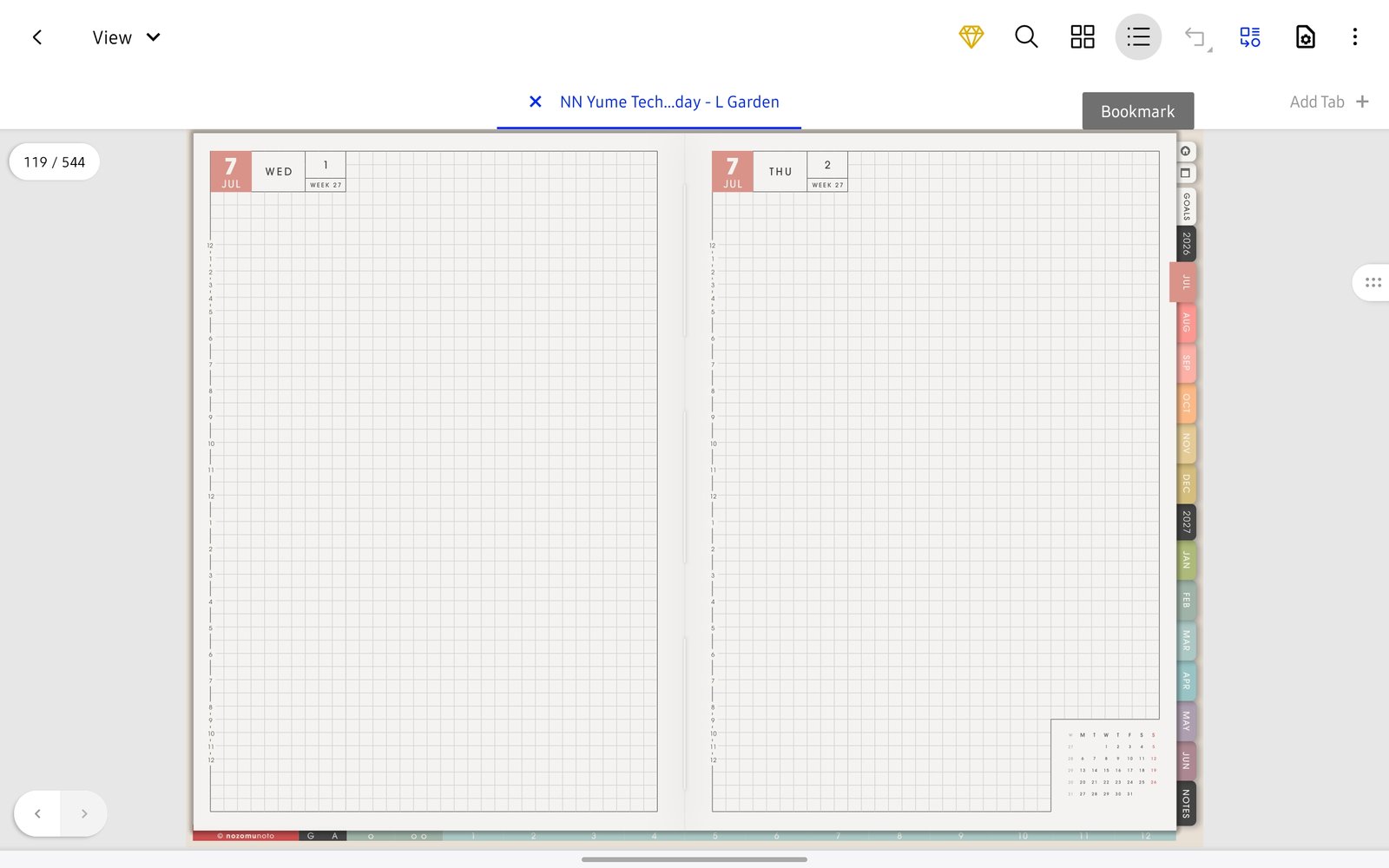The width and height of the screenshot is (1389, 868).
Task: Open the 2027 side tab
Action: [1187, 522]
